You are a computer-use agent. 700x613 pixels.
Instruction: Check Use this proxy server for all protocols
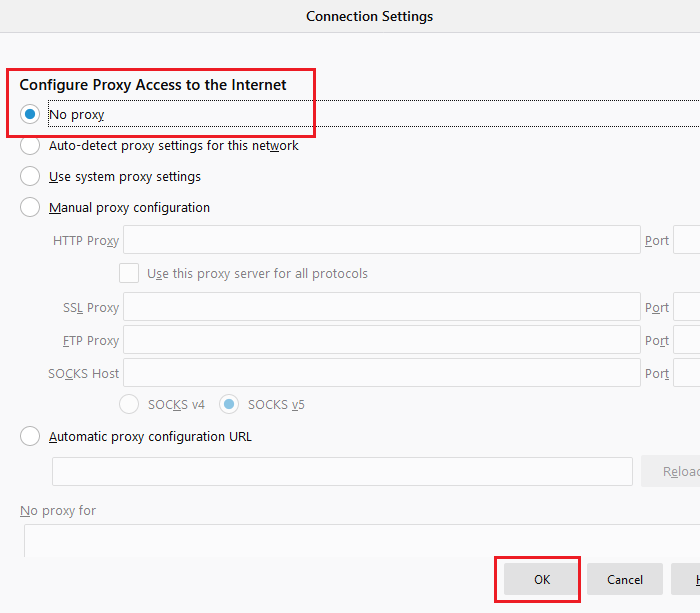click(x=129, y=273)
